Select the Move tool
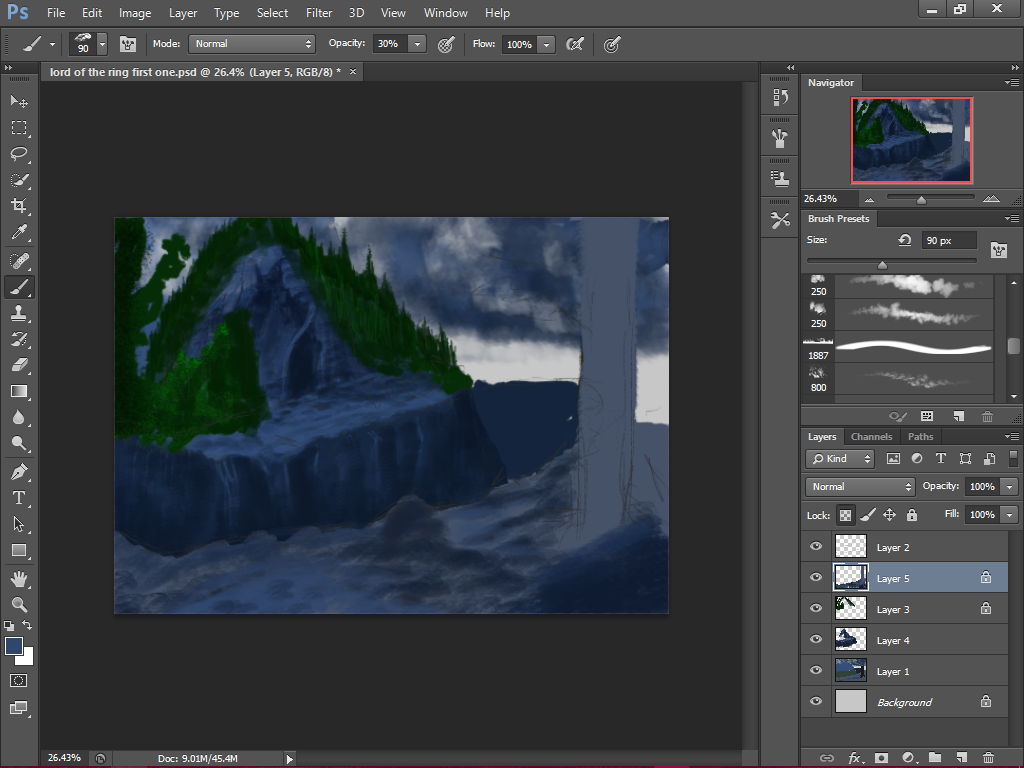Screen dimensions: 1024x768 pos(19,101)
